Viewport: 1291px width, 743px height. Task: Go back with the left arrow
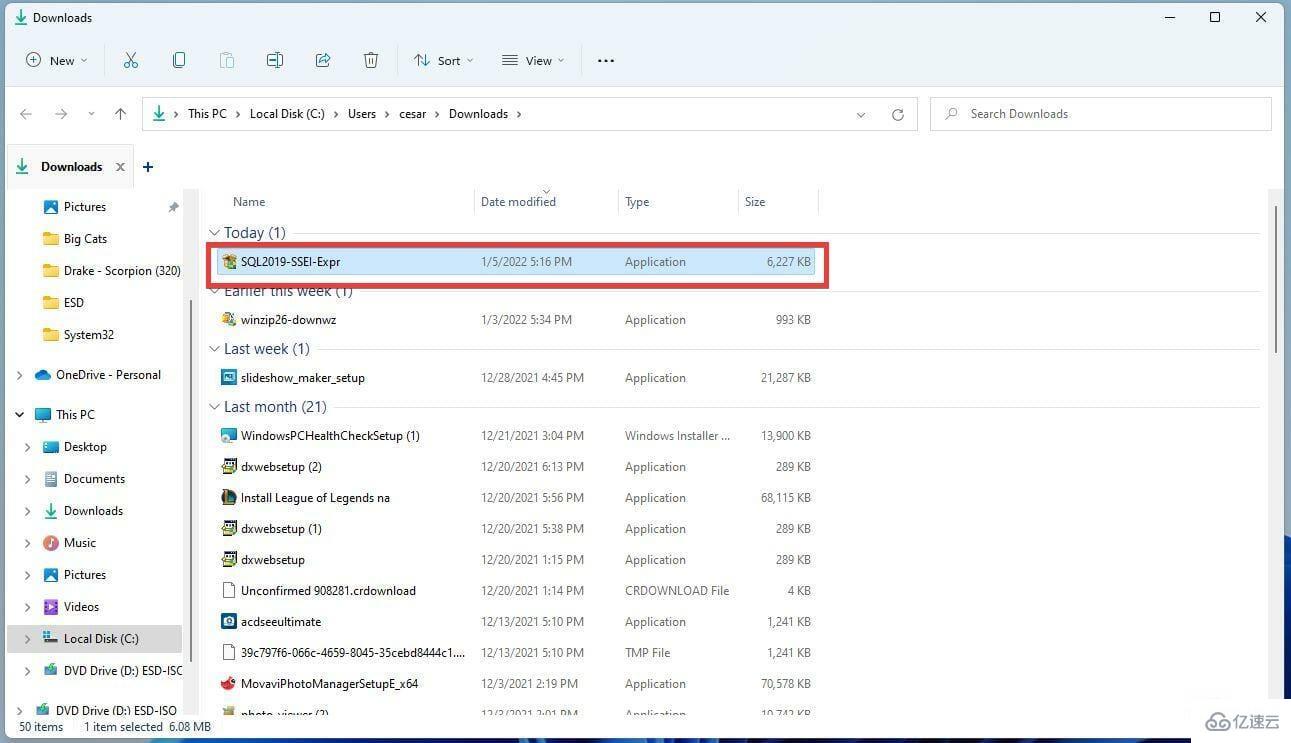click(x=26, y=114)
